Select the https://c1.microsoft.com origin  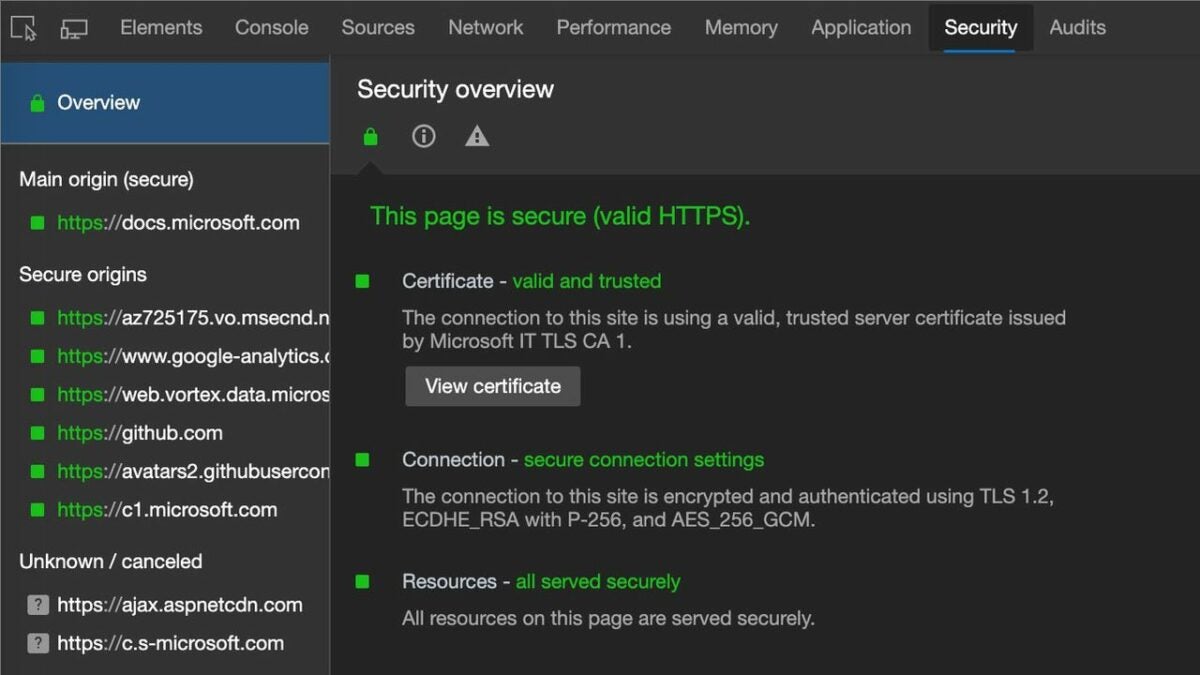[165, 510]
